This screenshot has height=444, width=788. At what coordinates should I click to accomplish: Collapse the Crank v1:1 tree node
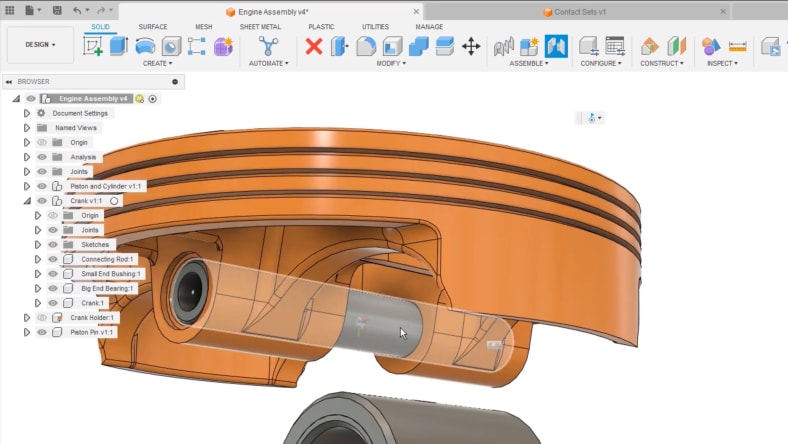pos(27,201)
